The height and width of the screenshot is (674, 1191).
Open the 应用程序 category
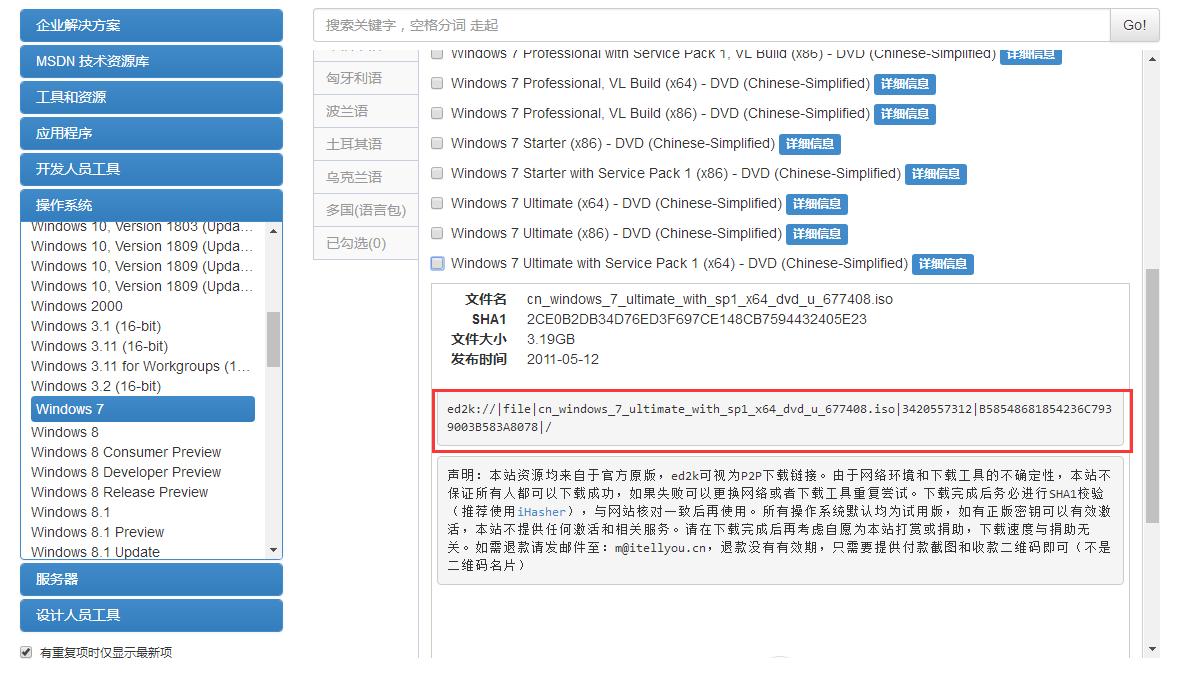(x=151, y=133)
